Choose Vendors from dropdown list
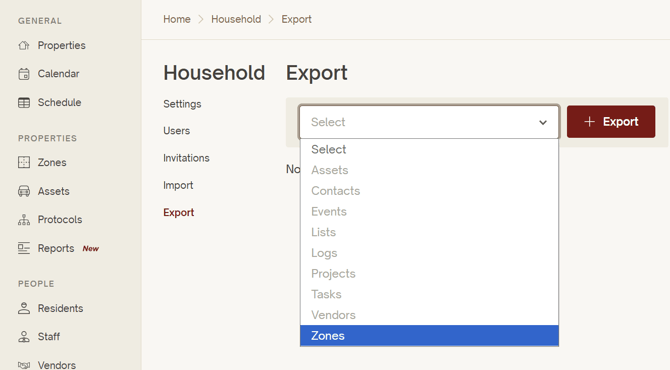 (x=429, y=315)
